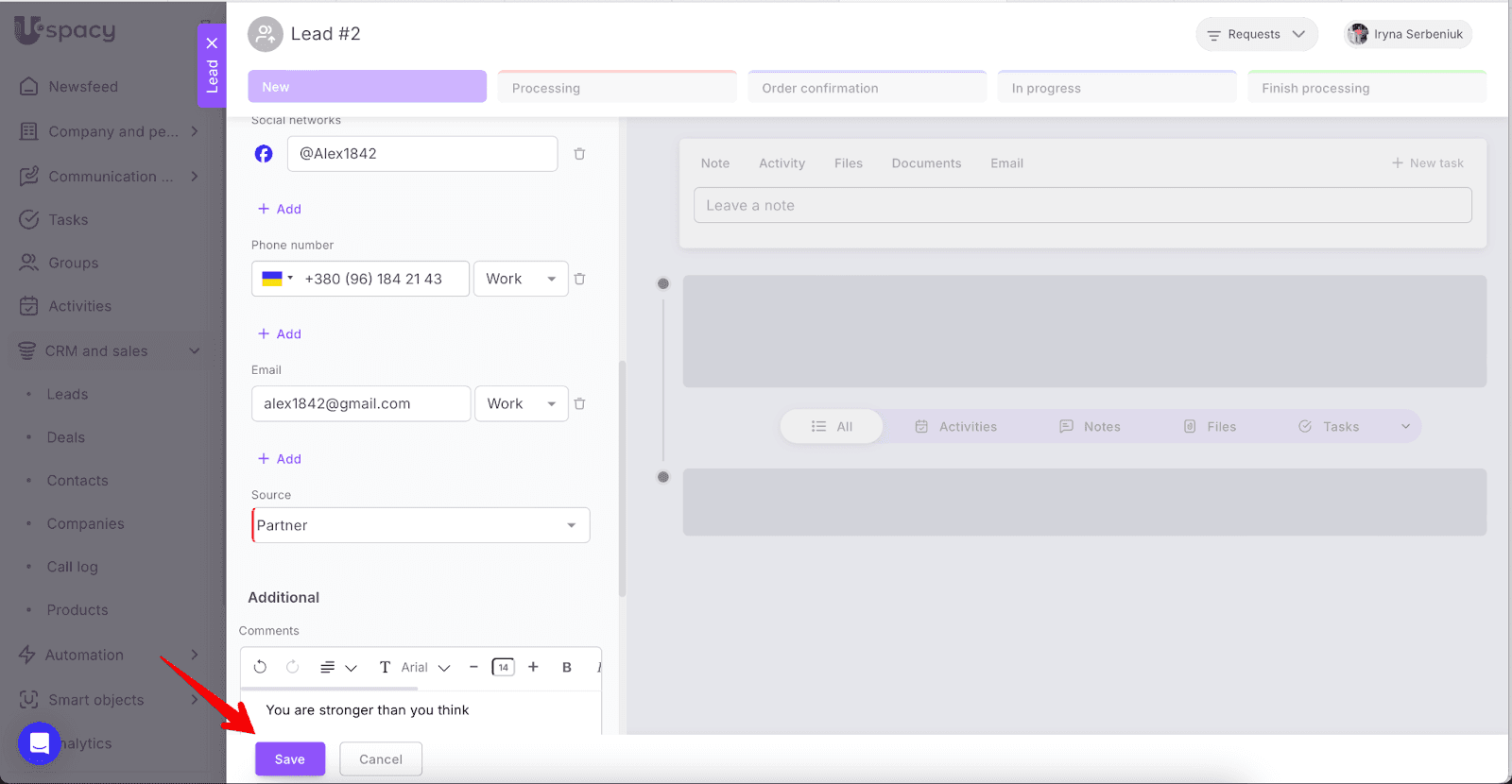The width and height of the screenshot is (1512, 784).
Task: Open the chat support bubble
Action: (x=39, y=743)
